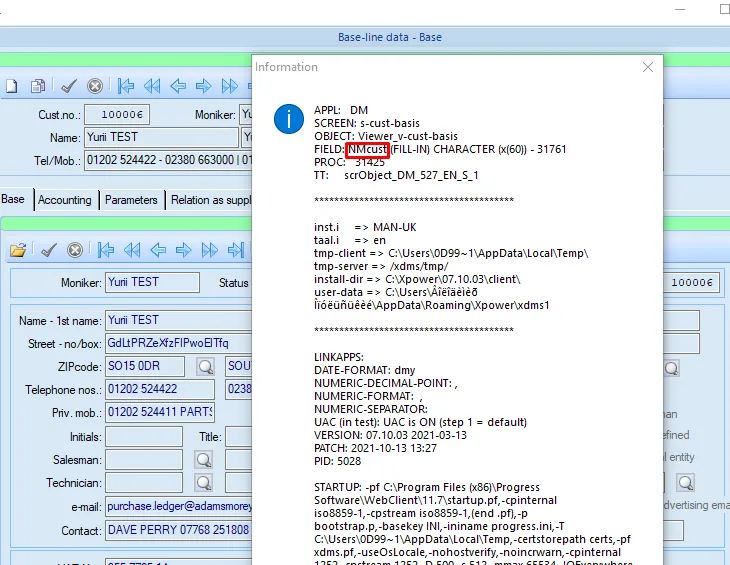The height and width of the screenshot is (565, 730).
Task: Click the VERSION: 07.10.03 line
Action: (x=390, y=435)
